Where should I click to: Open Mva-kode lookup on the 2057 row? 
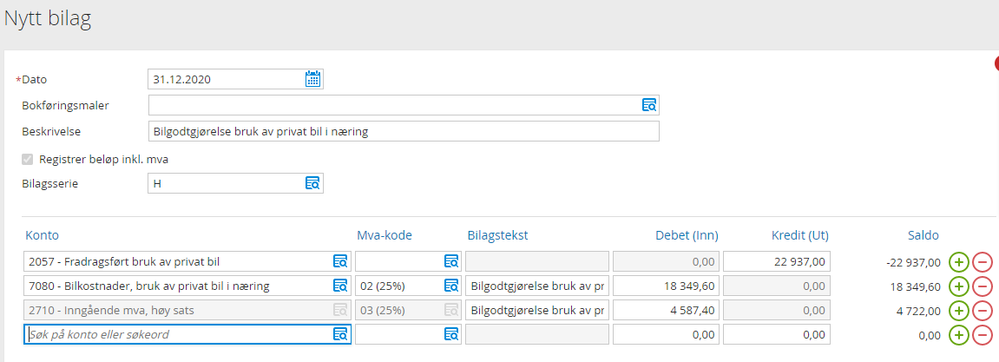[451, 261]
